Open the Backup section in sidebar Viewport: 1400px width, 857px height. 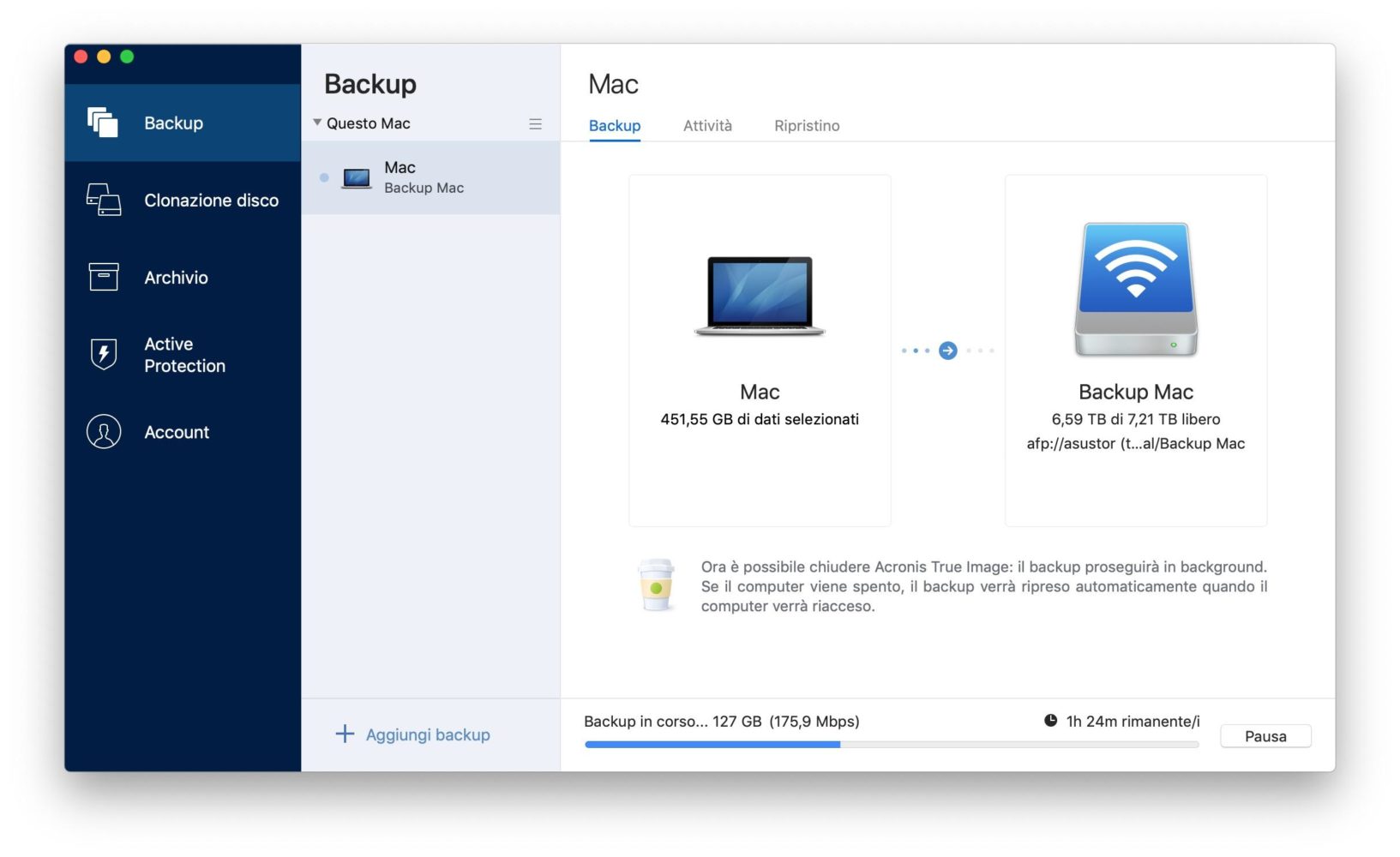coord(183,123)
